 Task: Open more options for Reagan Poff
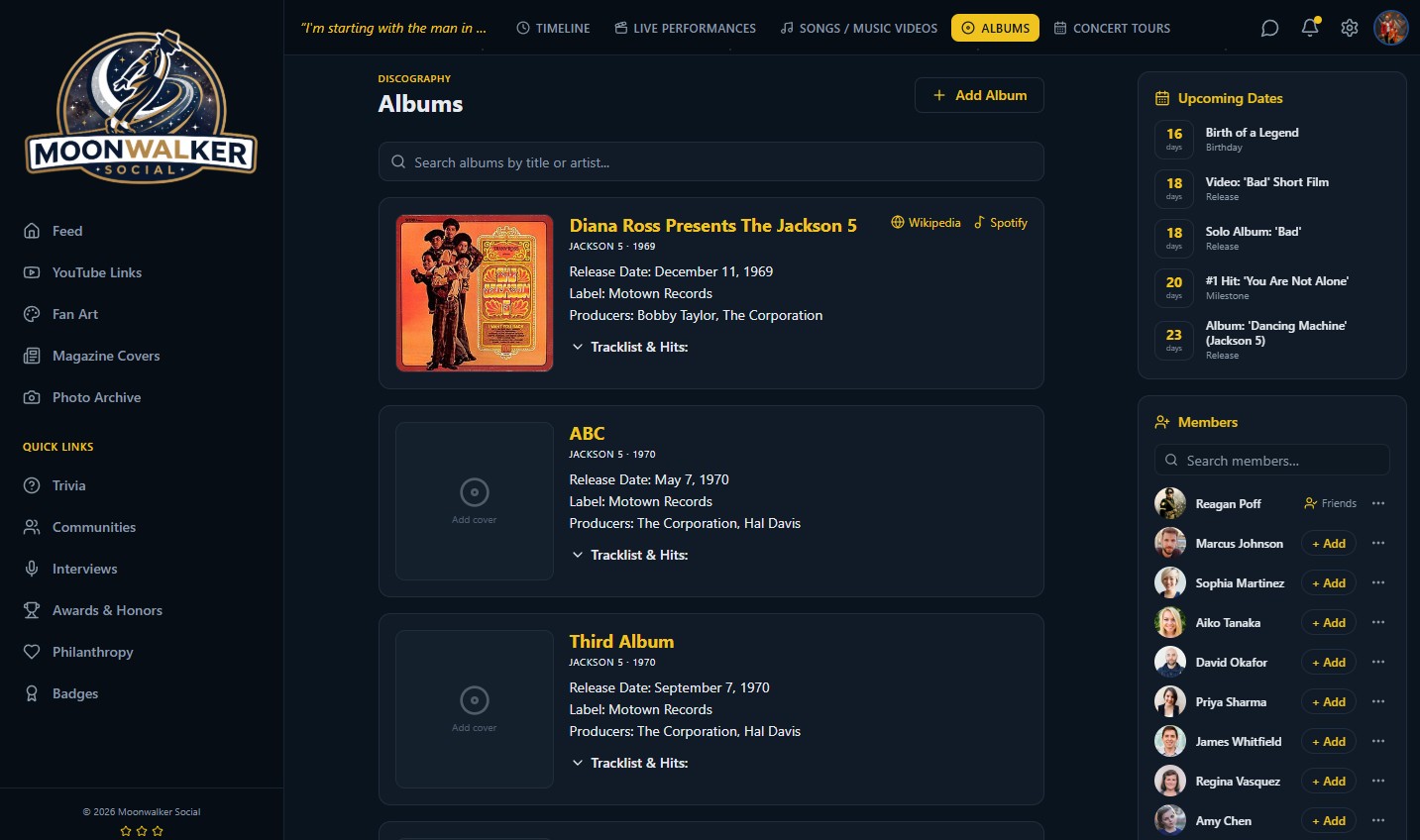point(1378,503)
